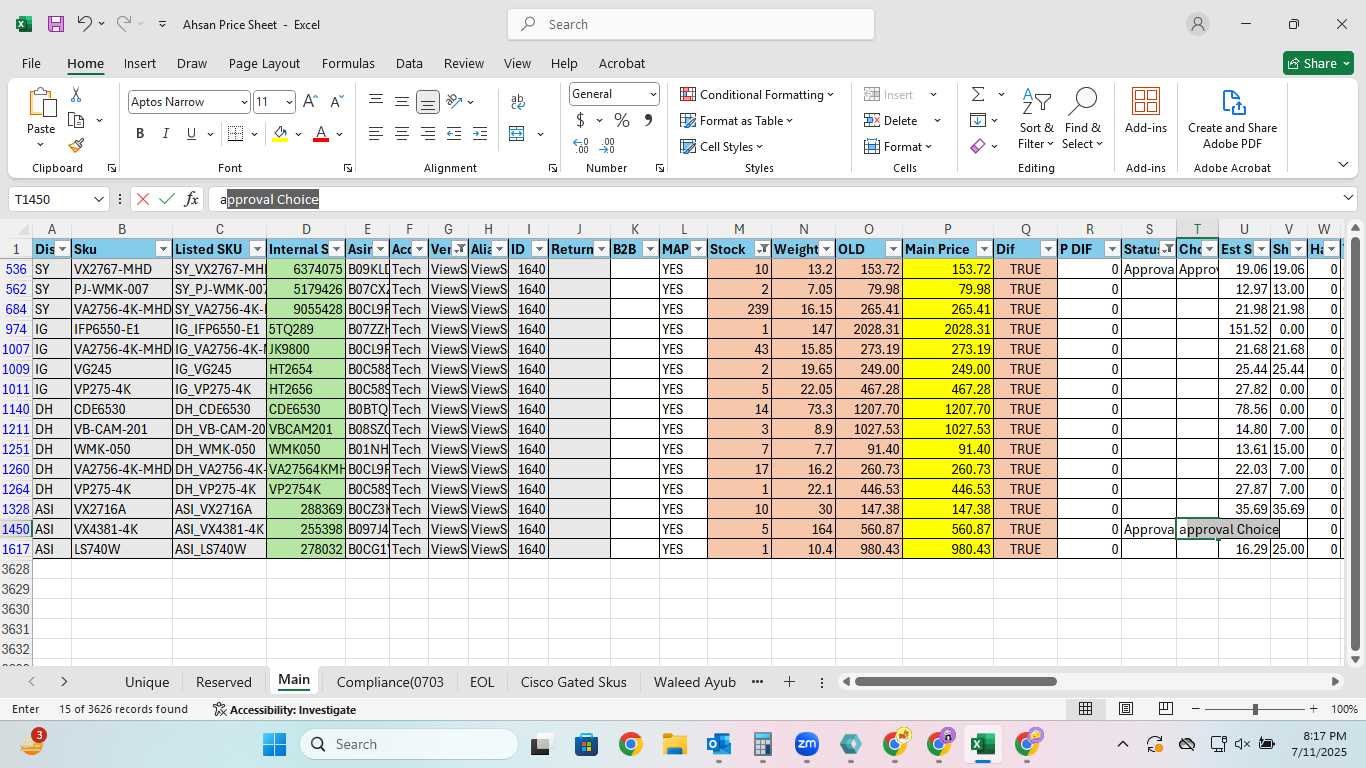Image resolution: width=1366 pixels, height=768 pixels.
Task: Add a new sheet with the plus icon
Action: coord(789,682)
